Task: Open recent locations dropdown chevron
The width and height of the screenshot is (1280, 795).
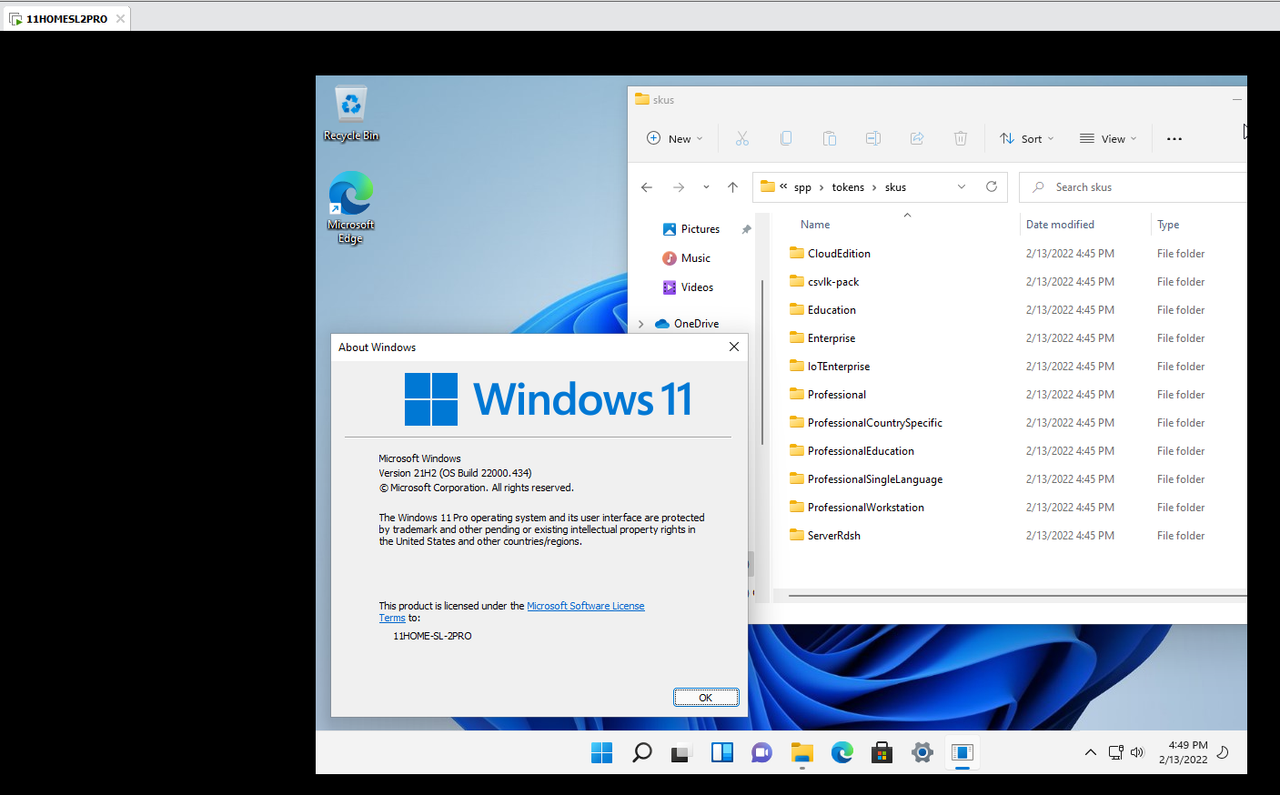Action: (706, 187)
